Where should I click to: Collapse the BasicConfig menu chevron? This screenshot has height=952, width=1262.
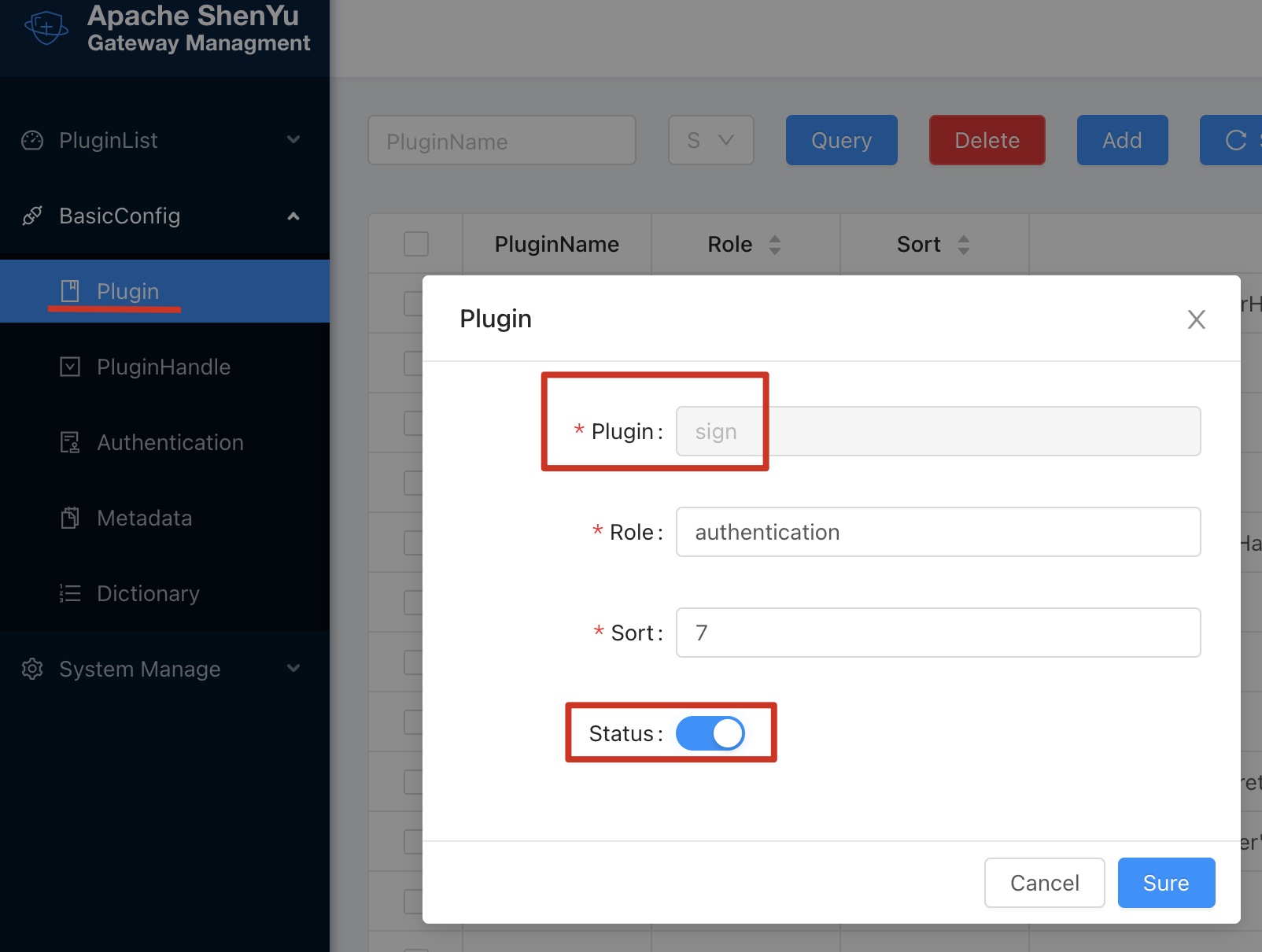click(x=293, y=216)
